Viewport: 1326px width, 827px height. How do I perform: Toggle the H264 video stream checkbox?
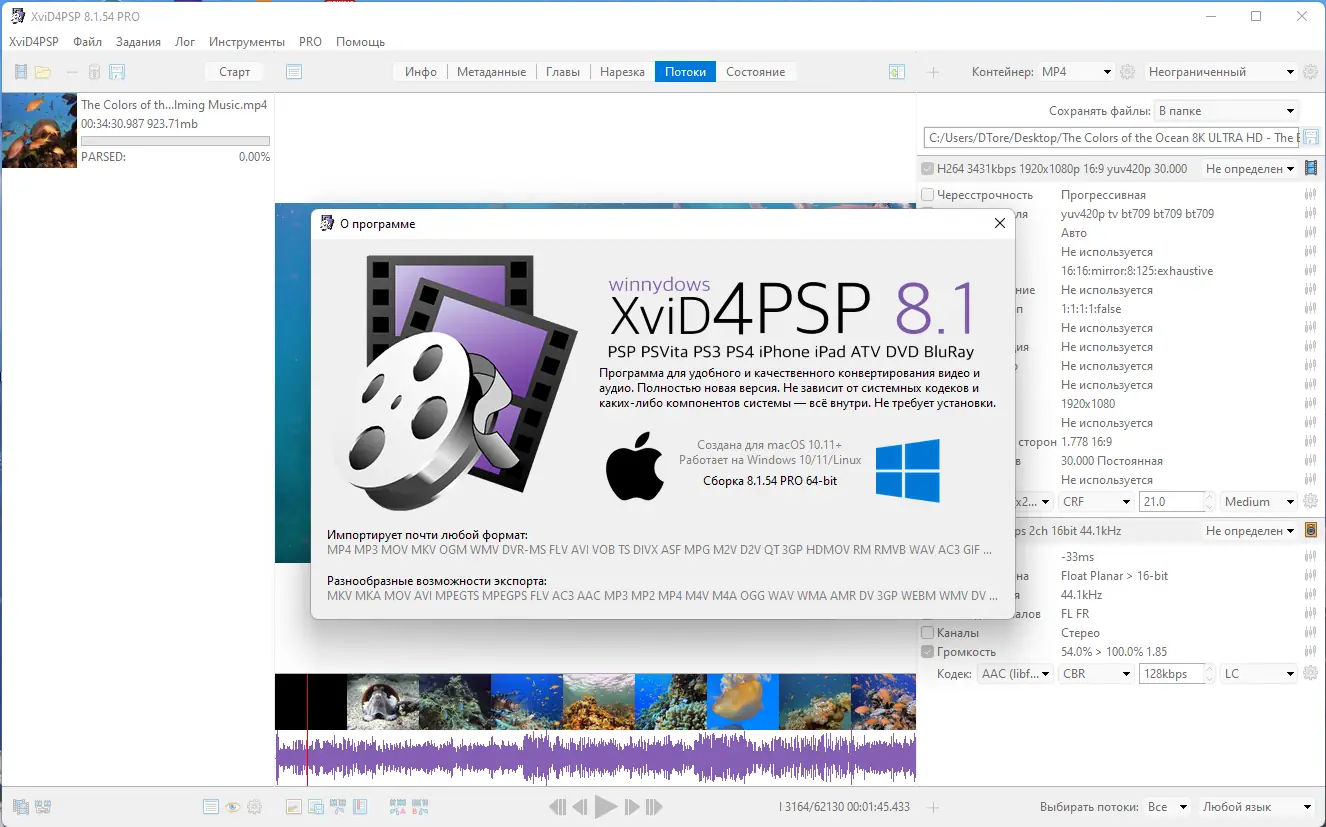[928, 169]
